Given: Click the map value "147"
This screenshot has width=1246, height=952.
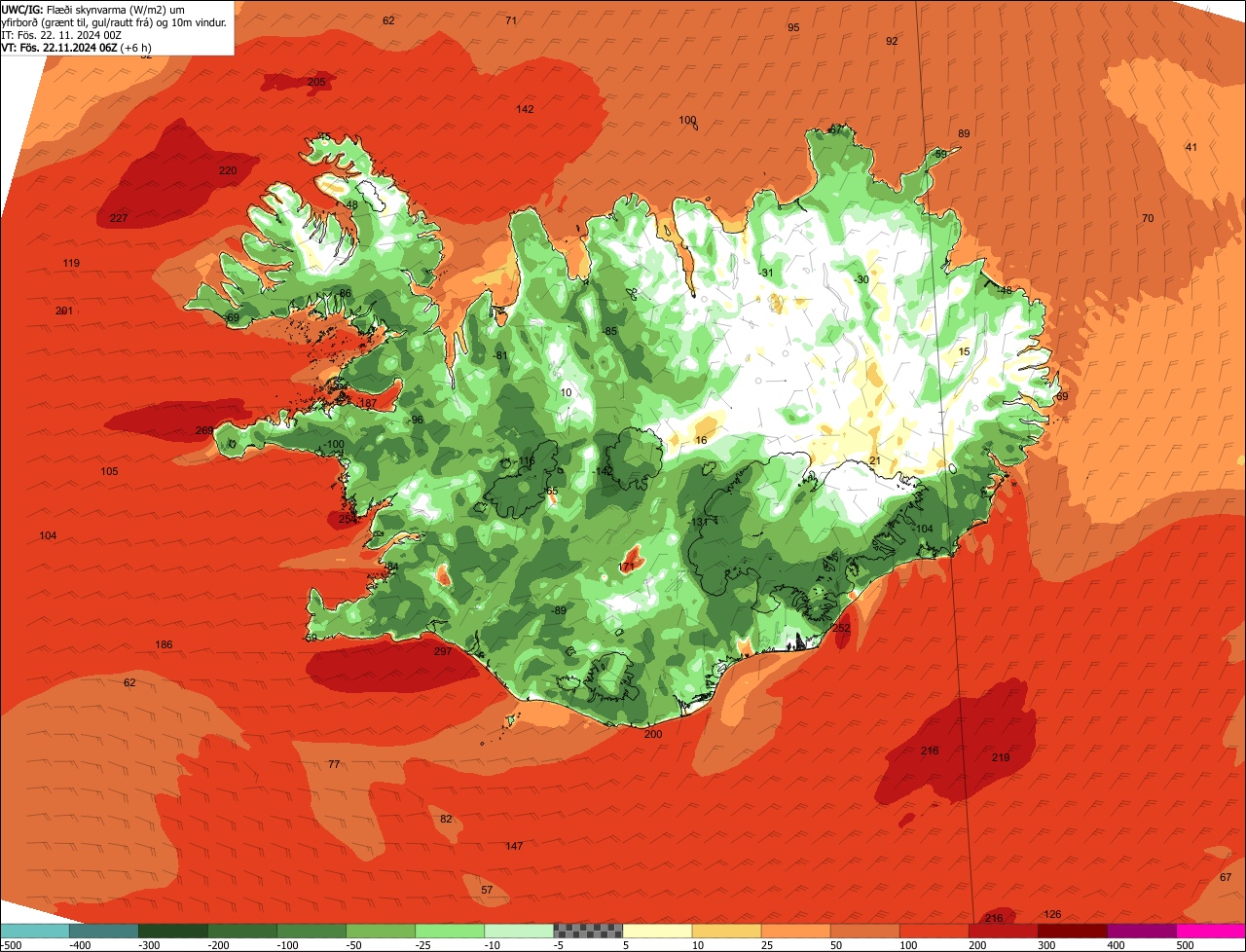Looking at the screenshot, I should click(514, 846).
